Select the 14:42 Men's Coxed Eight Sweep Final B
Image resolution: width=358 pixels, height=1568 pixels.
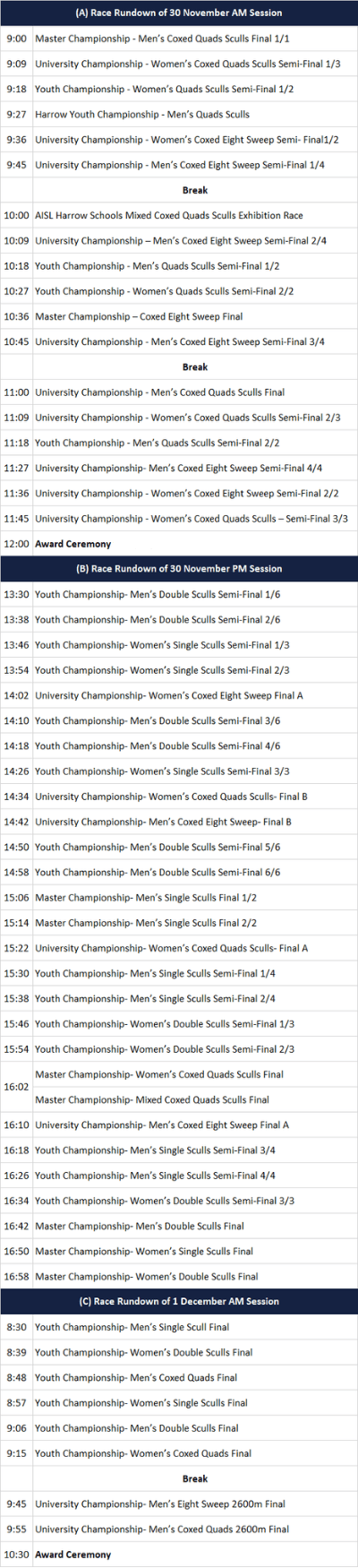(179, 822)
